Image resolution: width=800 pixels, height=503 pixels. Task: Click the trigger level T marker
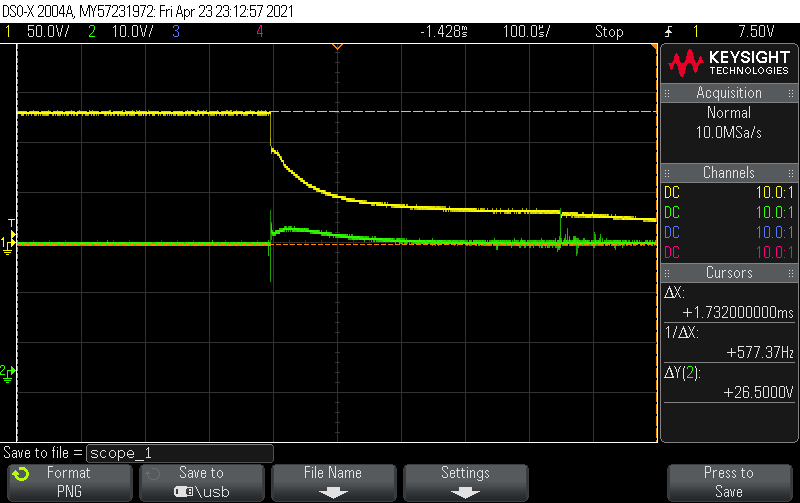11,222
